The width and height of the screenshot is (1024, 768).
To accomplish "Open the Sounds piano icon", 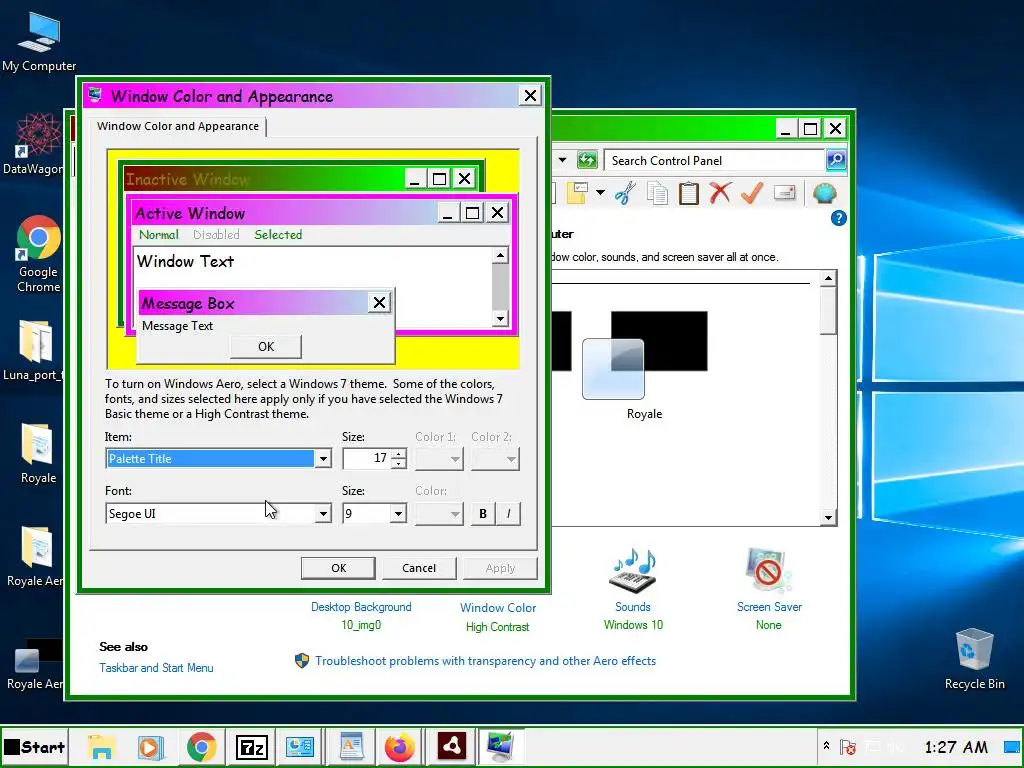I will (633, 571).
